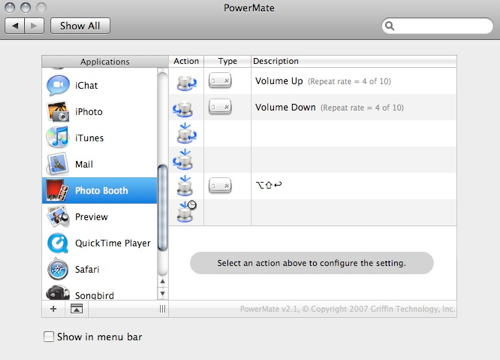Click the window minimize button
This screenshot has width=500, height=360.
pyautogui.click(x=26, y=7)
